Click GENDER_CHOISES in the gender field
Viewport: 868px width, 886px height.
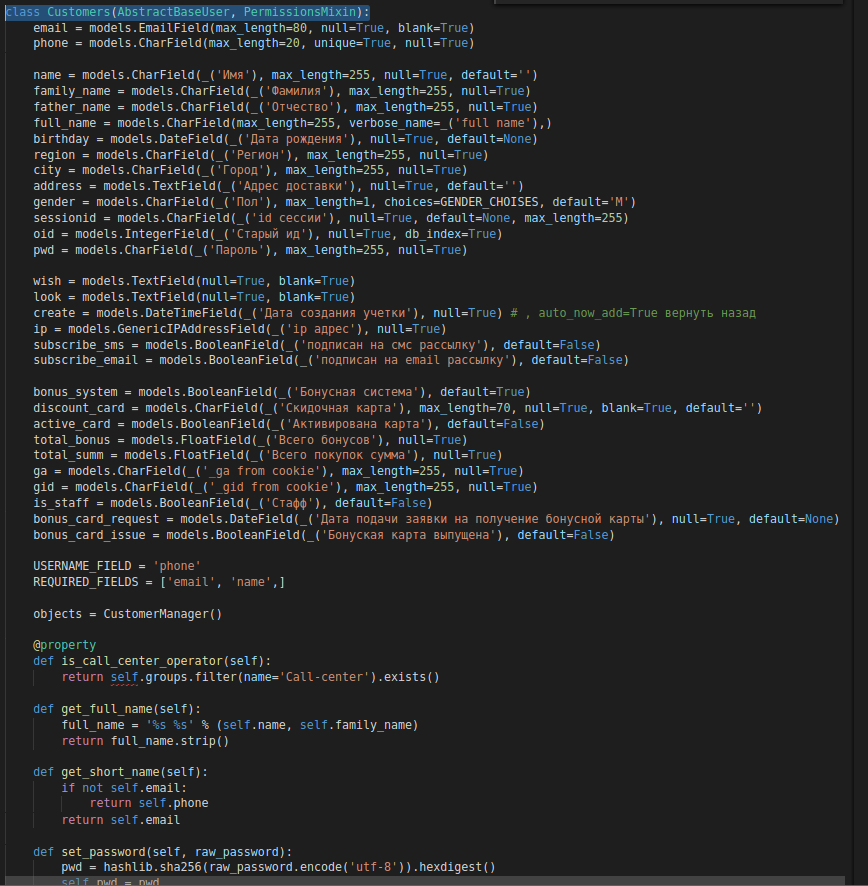[x=489, y=202]
